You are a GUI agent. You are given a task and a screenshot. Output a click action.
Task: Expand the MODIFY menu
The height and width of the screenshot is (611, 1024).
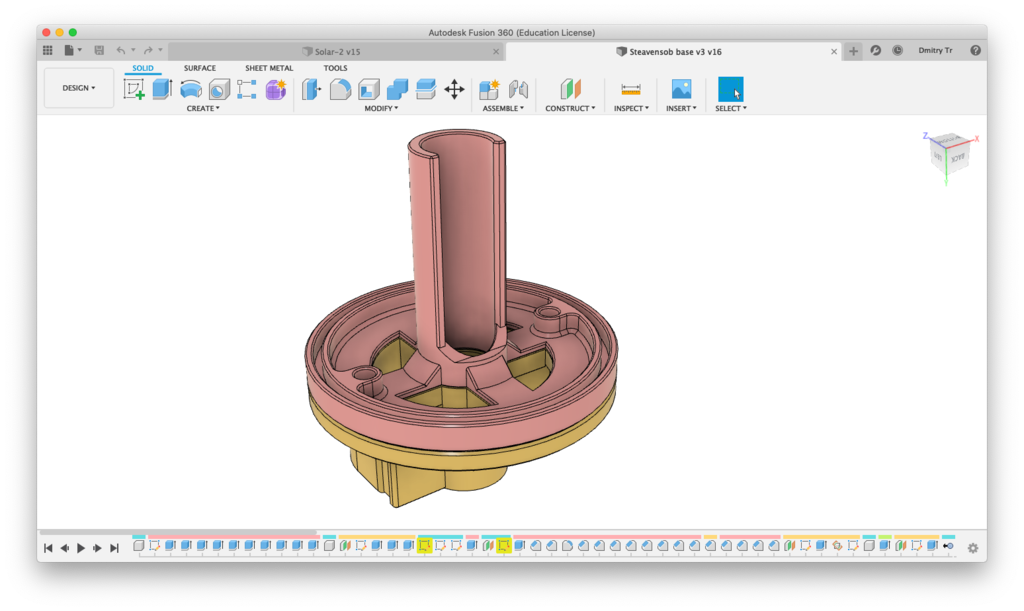pos(381,108)
